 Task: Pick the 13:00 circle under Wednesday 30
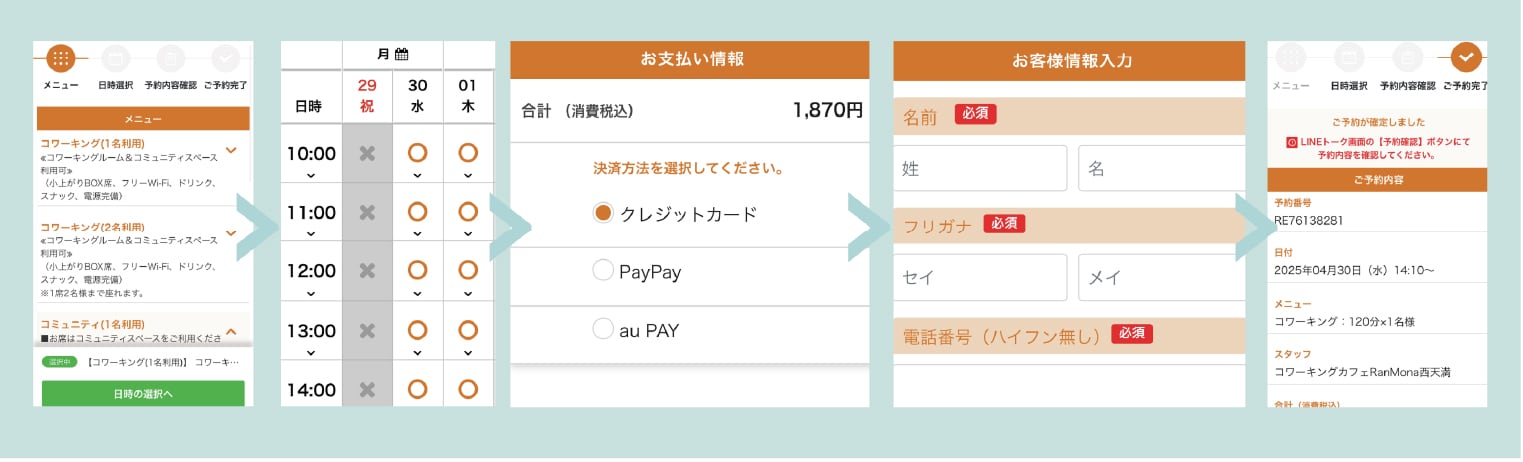418,330
